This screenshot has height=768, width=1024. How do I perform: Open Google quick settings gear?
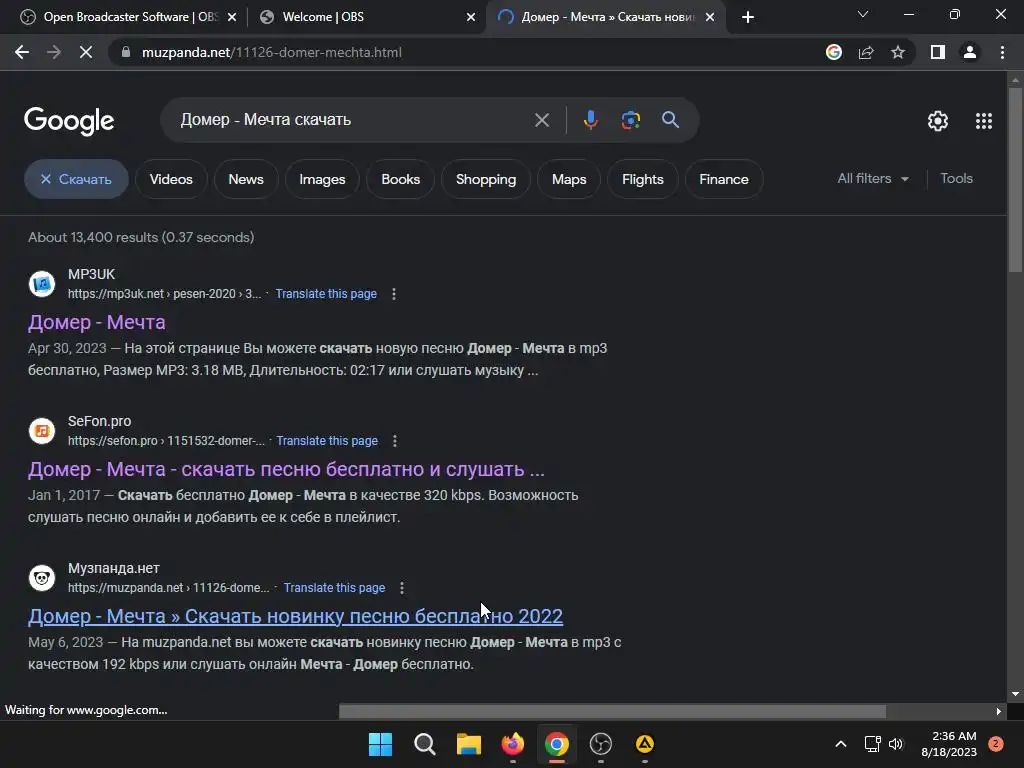pyautogui.click(x=938, y=121)
